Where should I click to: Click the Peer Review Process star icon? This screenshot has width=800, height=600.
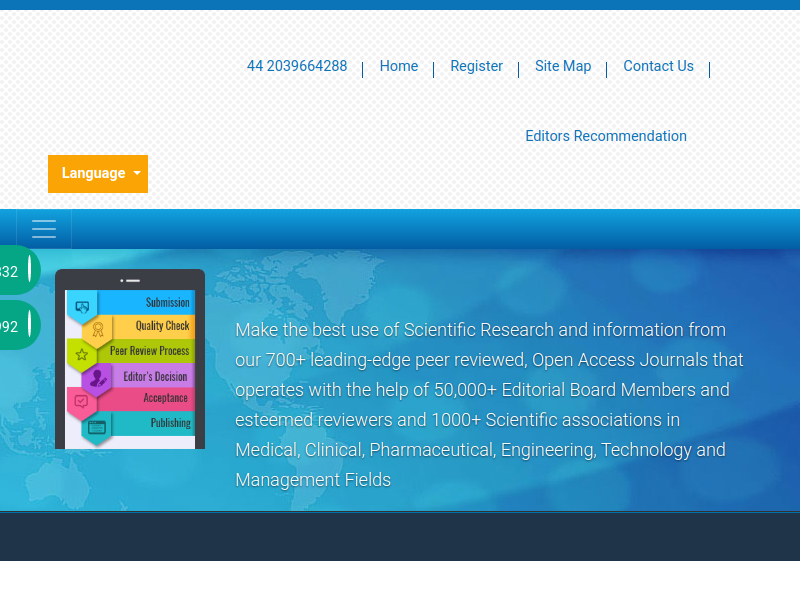coord(82,354)
